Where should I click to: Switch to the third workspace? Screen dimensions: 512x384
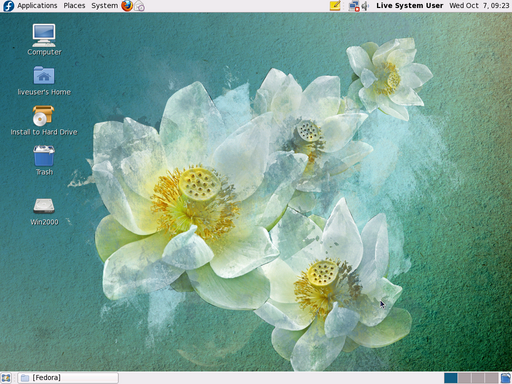pos(478,378)
